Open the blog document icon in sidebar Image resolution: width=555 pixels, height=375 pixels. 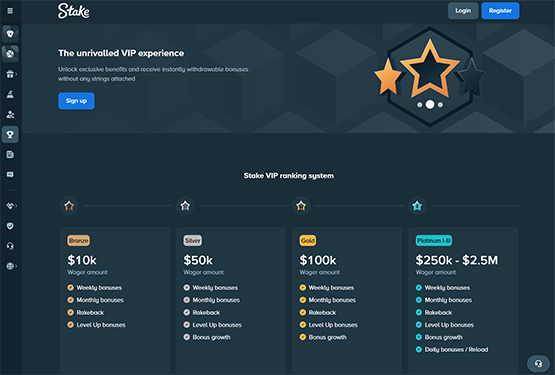pos(10,154)
